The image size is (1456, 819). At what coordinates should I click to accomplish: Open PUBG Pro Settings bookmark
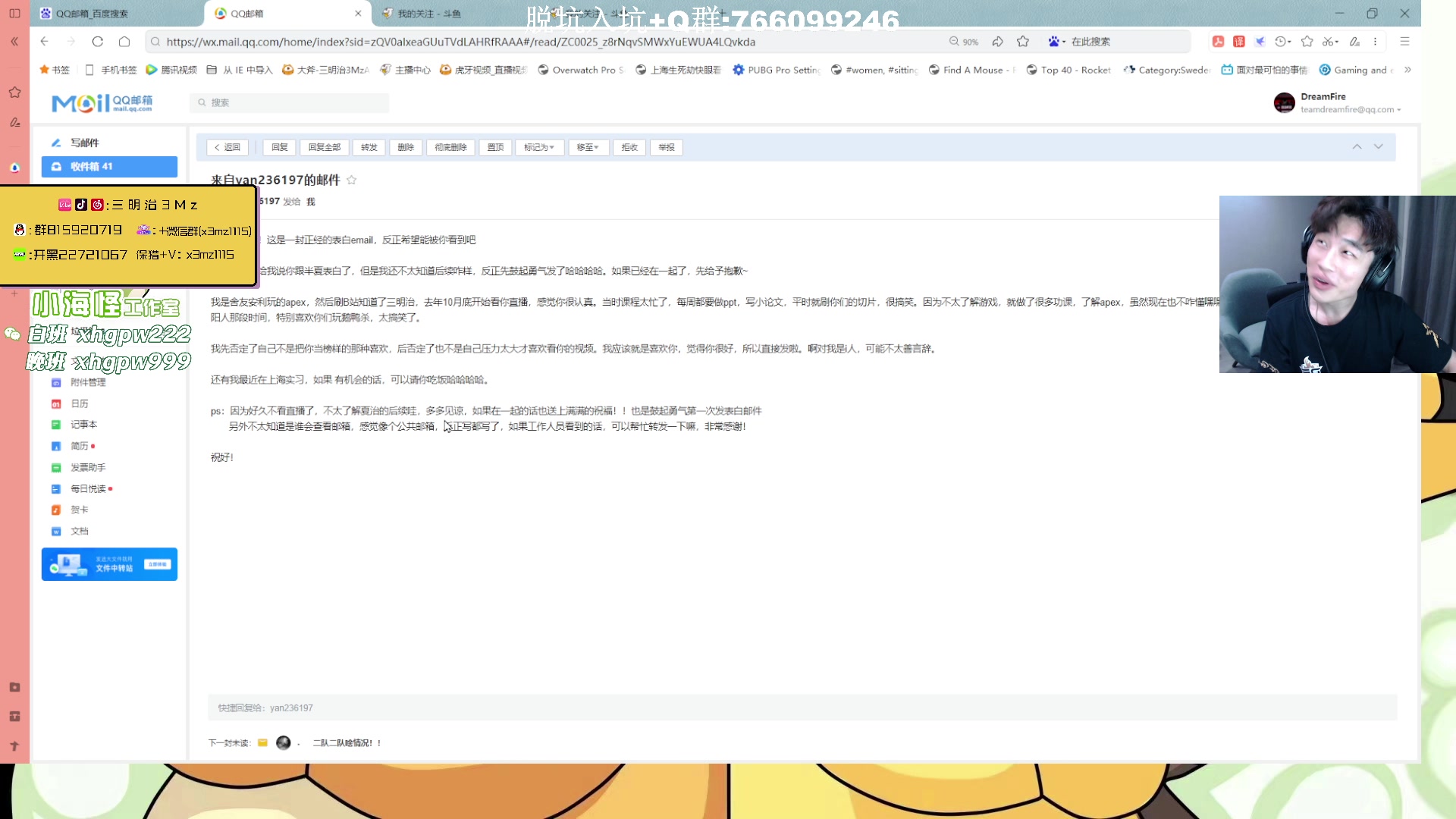coord(777,70)
